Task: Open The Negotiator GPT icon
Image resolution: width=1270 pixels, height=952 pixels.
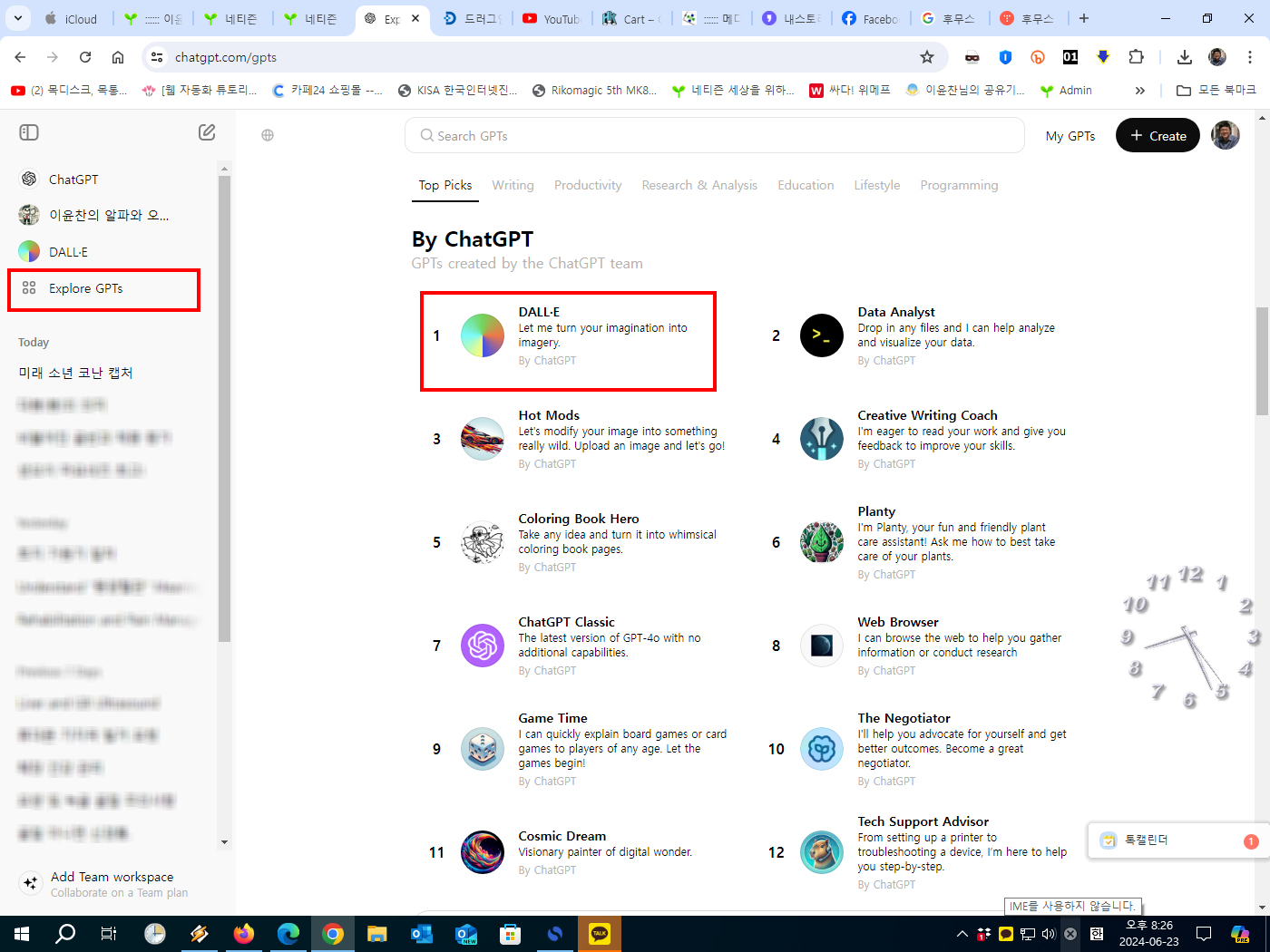Action: point(822,749)
